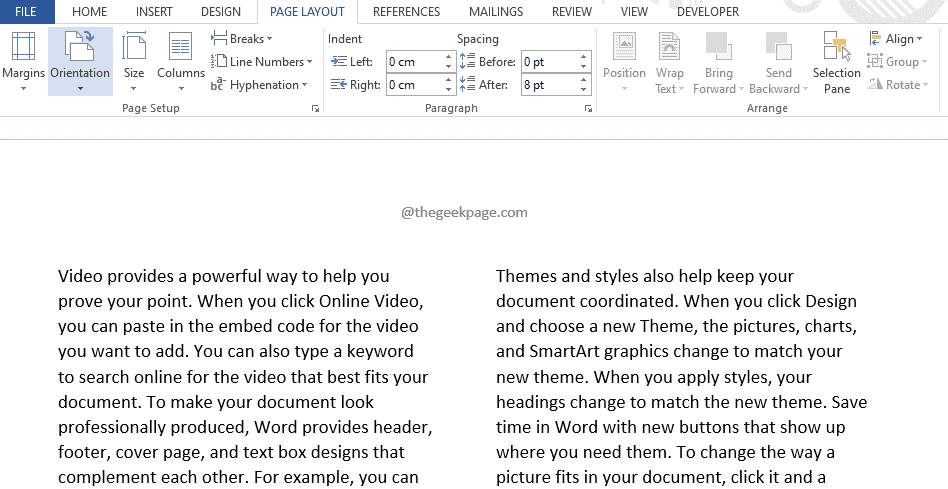
Task: Open the Selection Pane
Action: [x=836, y=62]
